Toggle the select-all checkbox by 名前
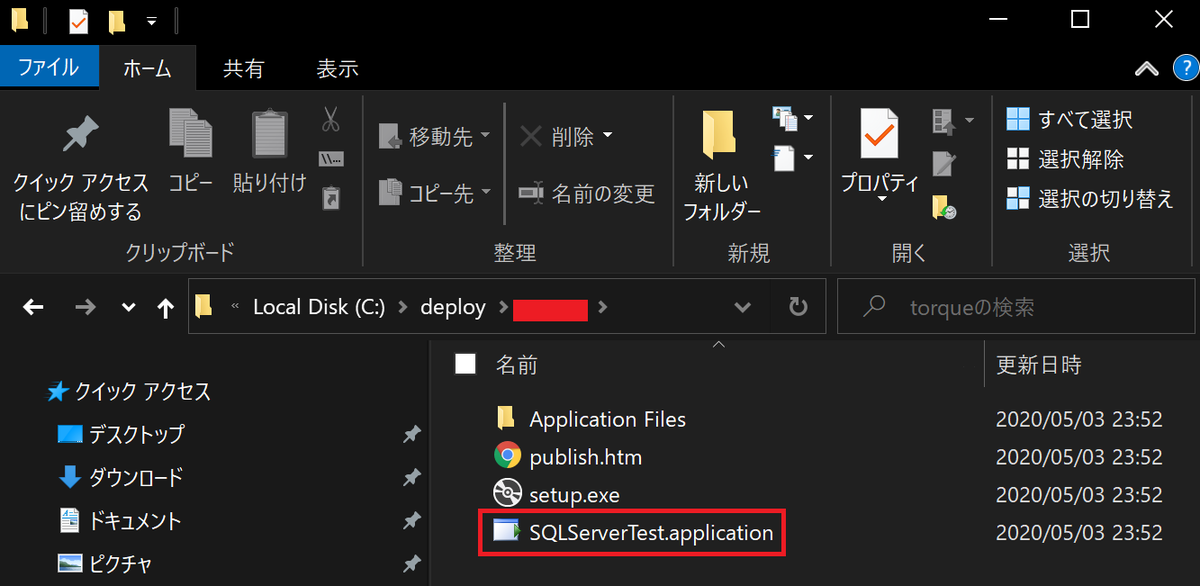The width and height of the screenshot is (1200, 586). point(465,365)
